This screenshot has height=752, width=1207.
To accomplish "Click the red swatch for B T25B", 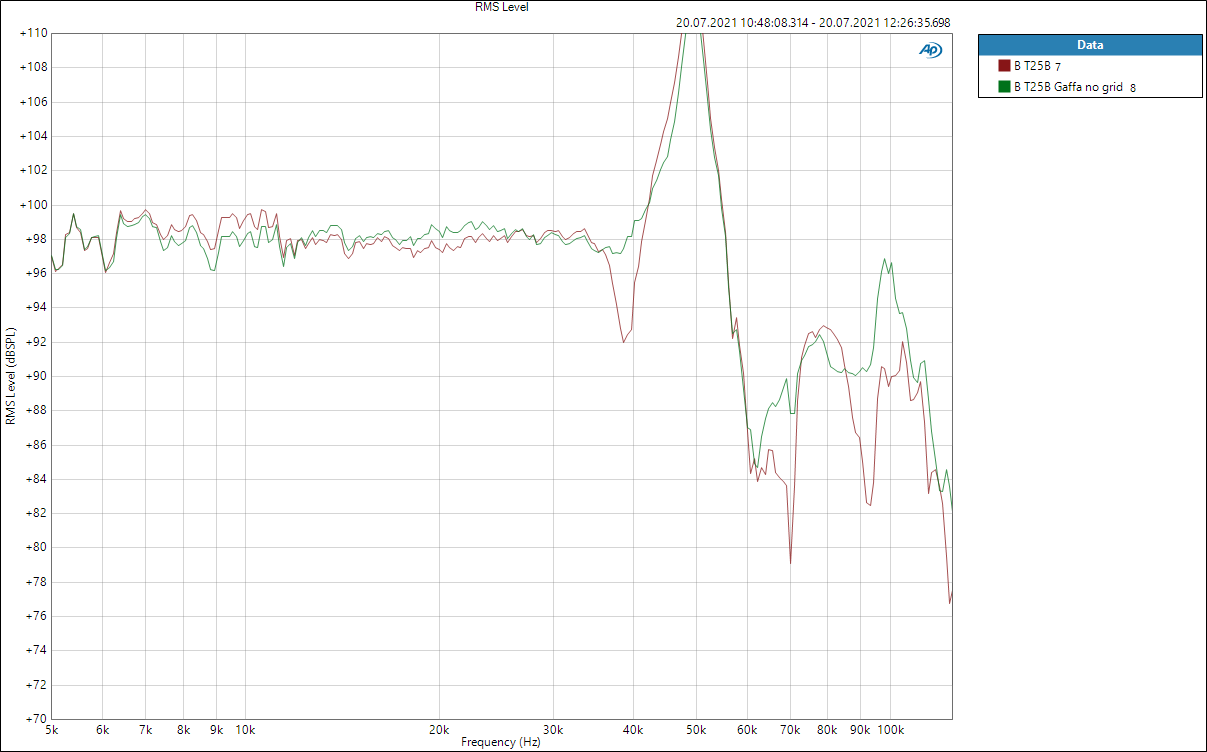I will 1004,66.
